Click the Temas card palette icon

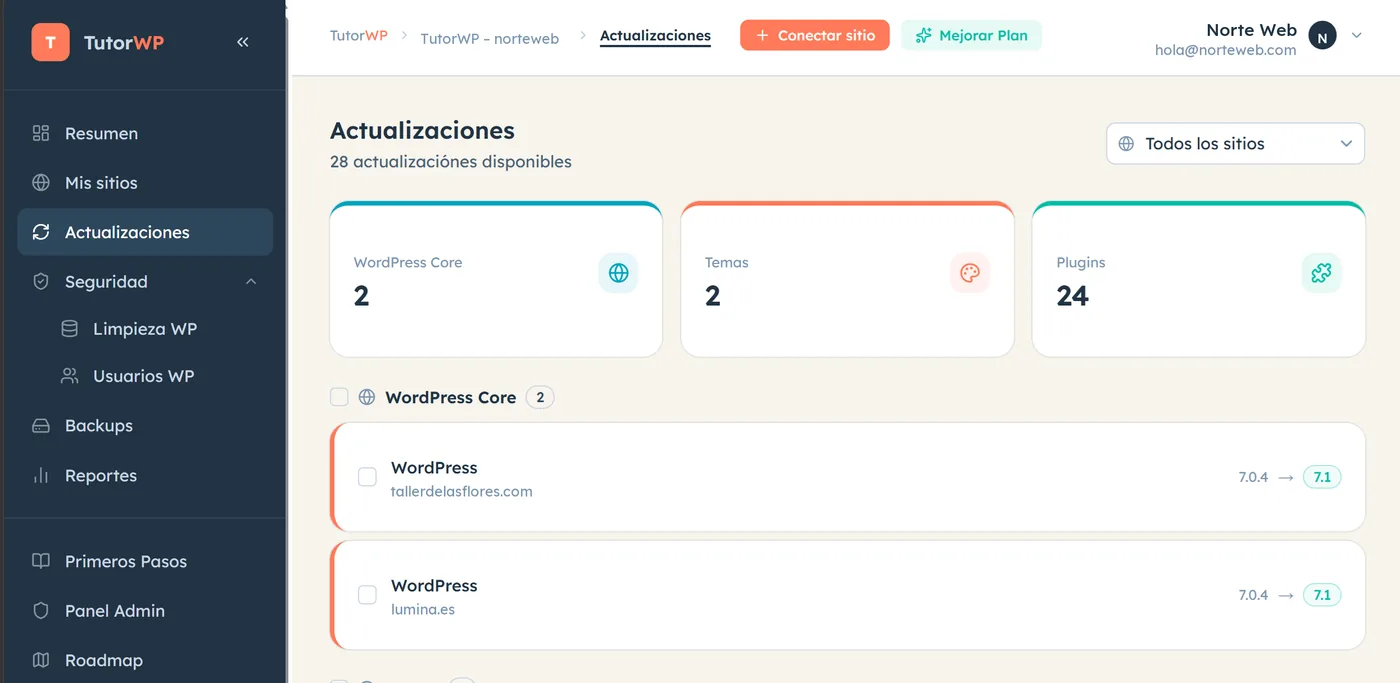(x=970, y=273)
